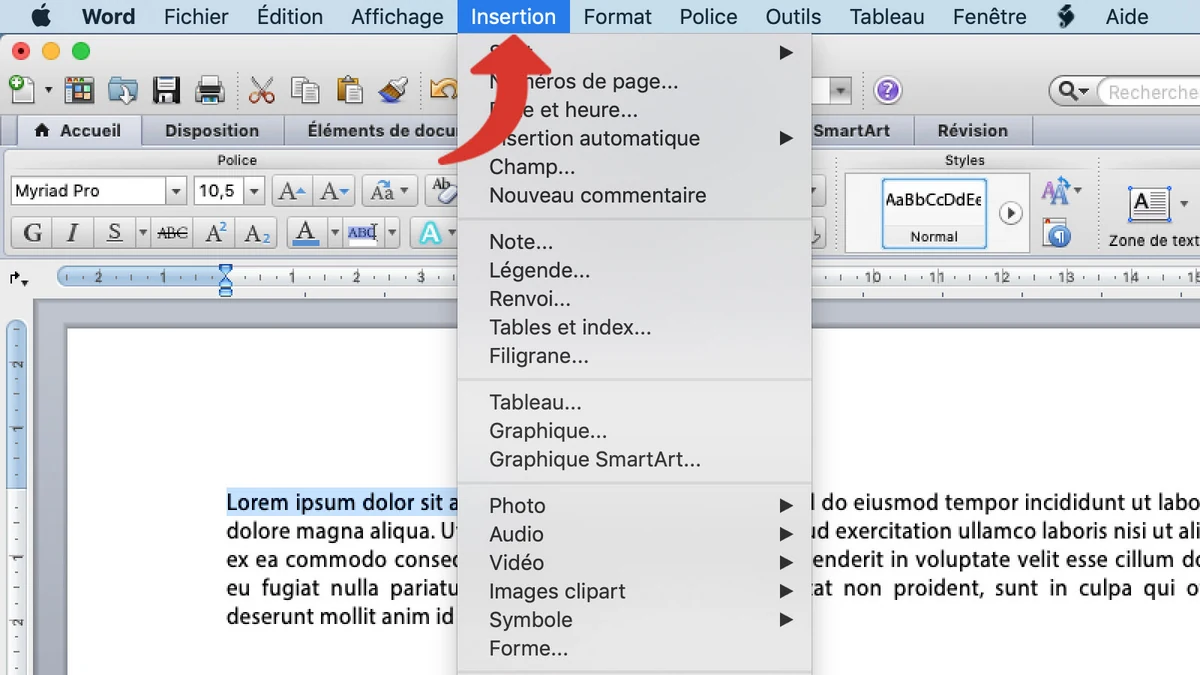Apply formatting with the Format Painter brush icon
This screenshot has width=1200, height=675.
[392, 90]
